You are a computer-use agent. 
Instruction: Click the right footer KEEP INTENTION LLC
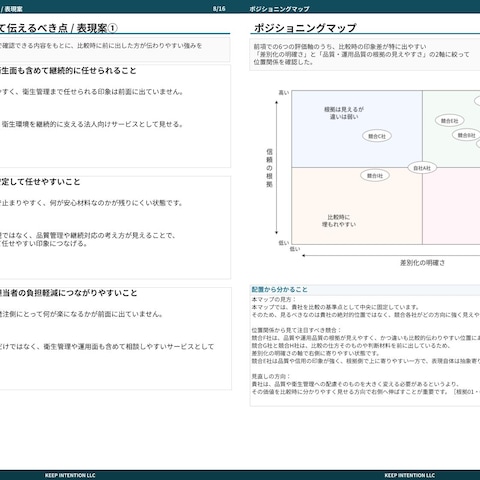point(410,475)
